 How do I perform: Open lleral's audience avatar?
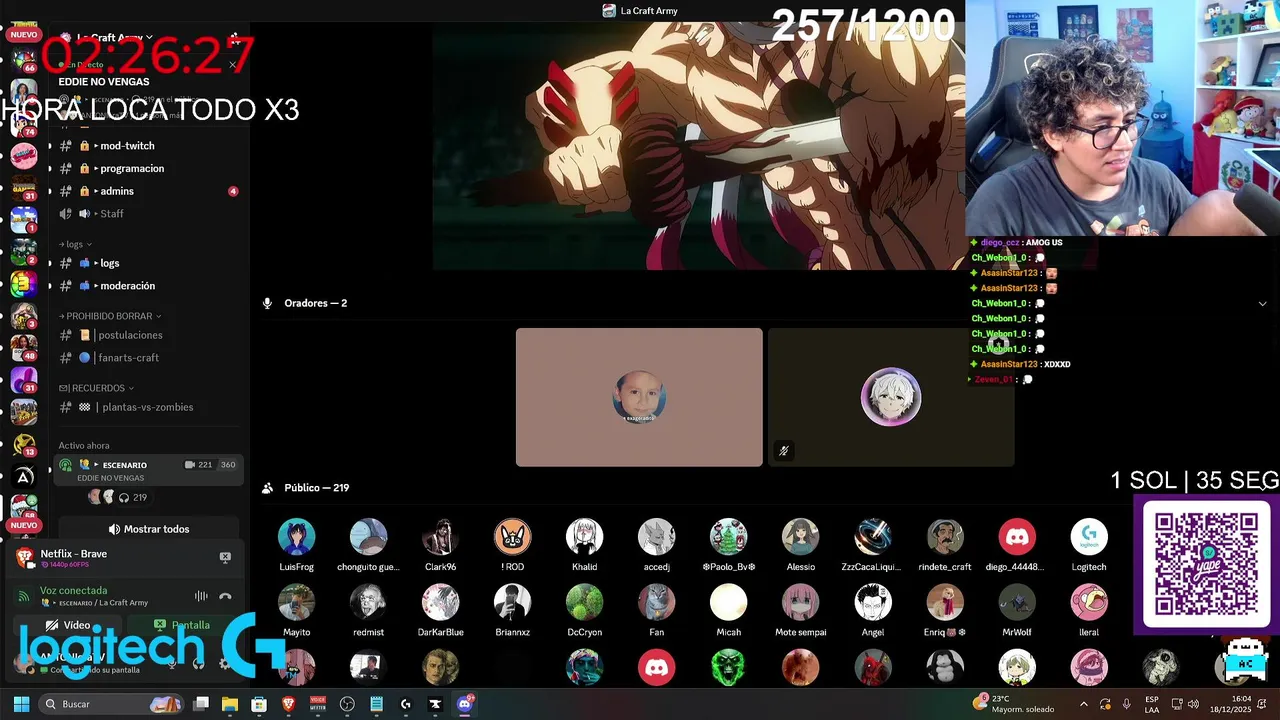tap(1089, 603)
